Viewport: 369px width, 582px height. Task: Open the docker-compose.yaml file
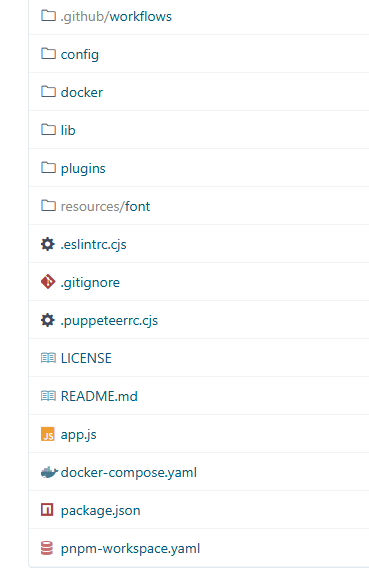[x=129, y=473]
